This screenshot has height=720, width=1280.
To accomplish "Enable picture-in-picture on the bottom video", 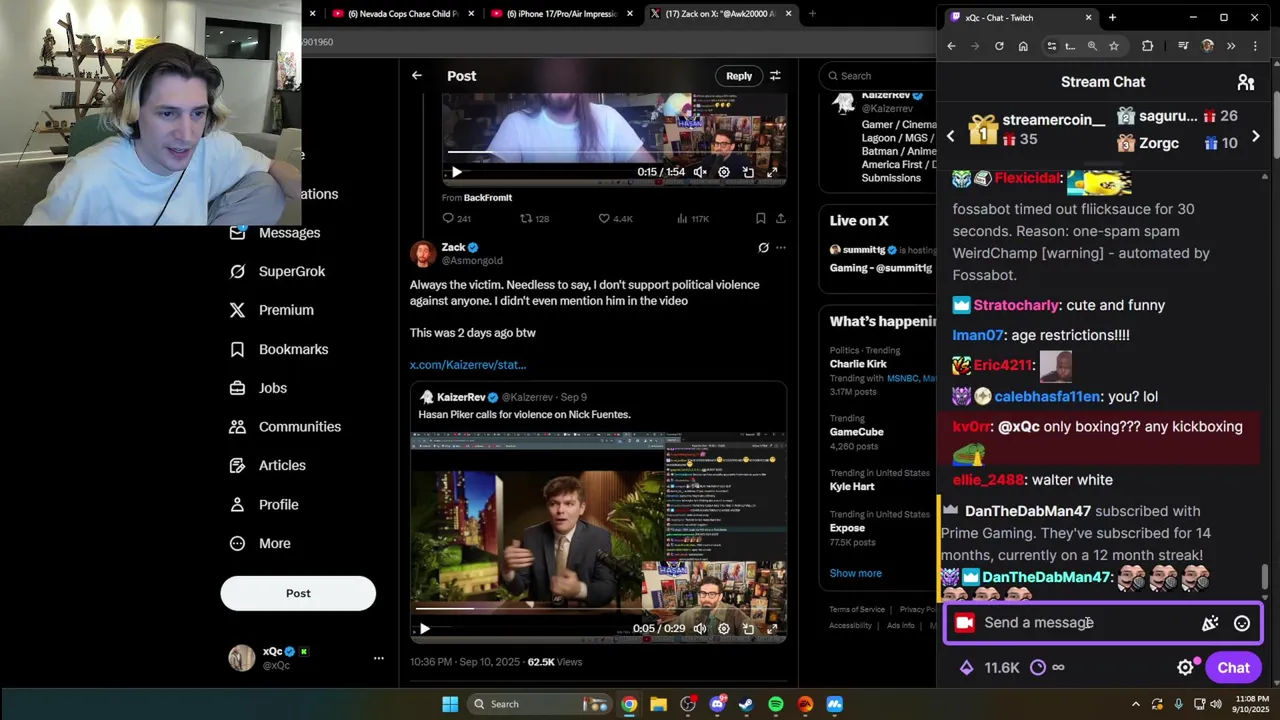I will pos(748,629).
